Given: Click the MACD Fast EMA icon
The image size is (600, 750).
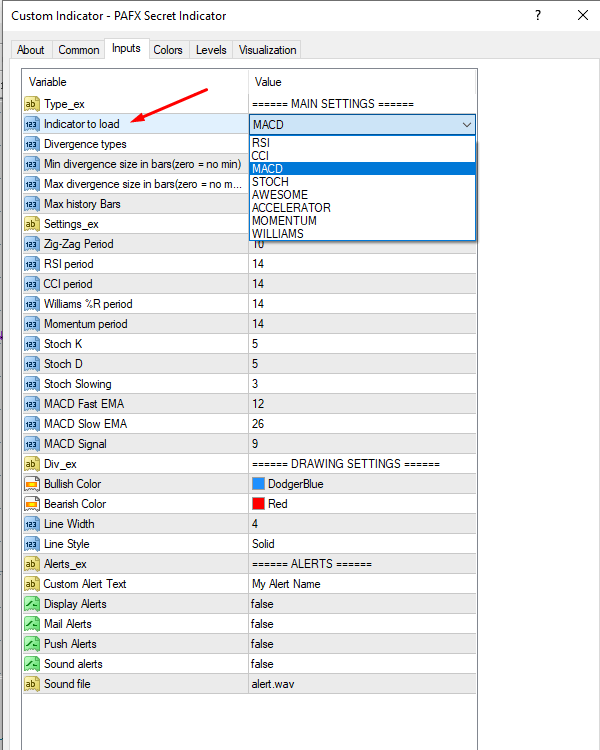Looking at the screenshot, I should coord(32,404).
